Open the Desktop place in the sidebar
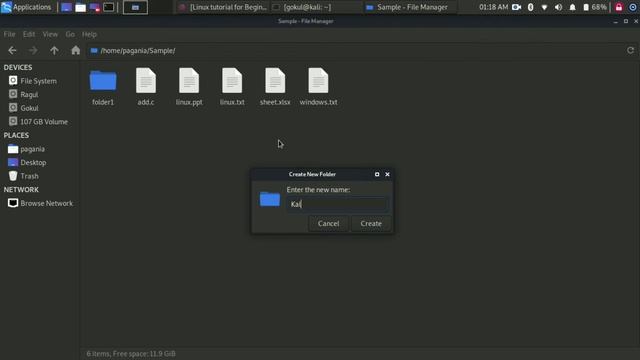The width and height of the screenshot is (640, 360). point(33,162)
